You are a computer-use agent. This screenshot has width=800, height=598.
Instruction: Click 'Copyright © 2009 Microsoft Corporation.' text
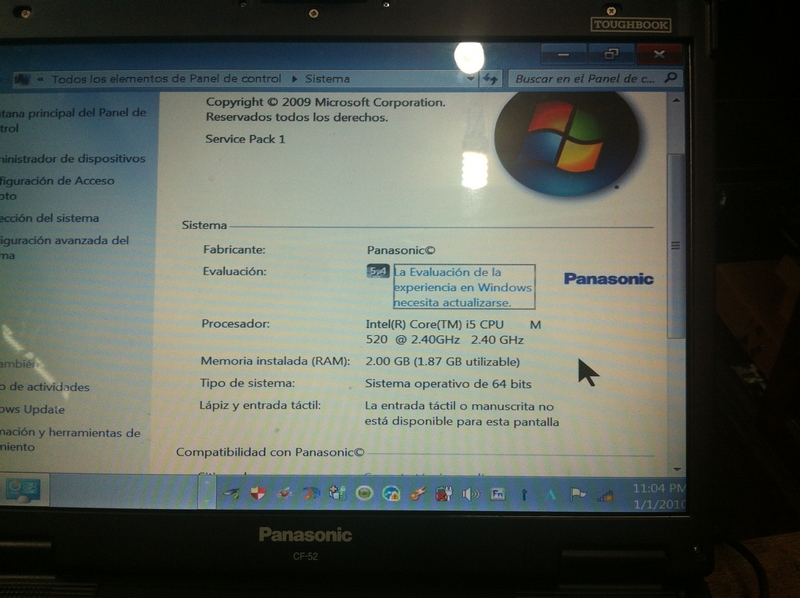(326, 102)
